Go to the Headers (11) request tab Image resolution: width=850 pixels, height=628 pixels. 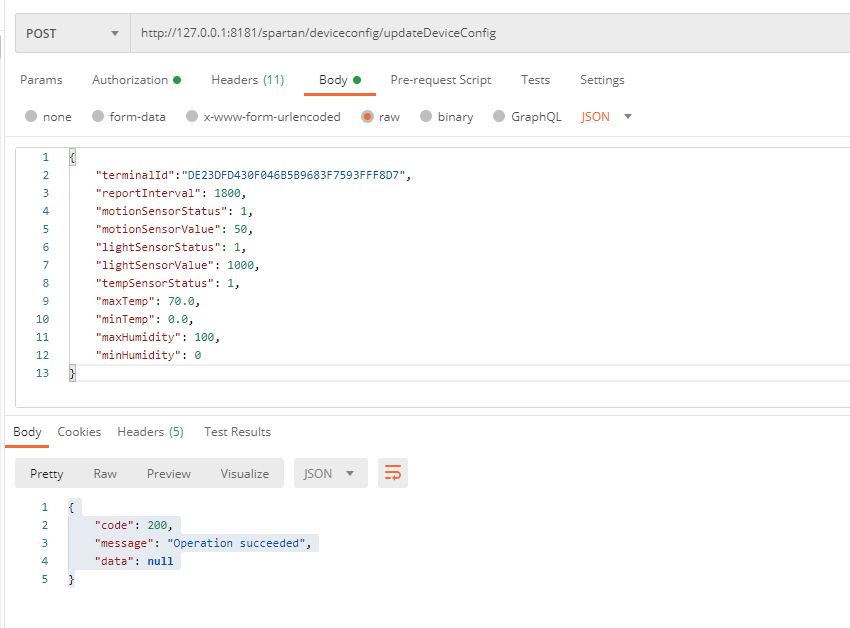click(247, 80)
